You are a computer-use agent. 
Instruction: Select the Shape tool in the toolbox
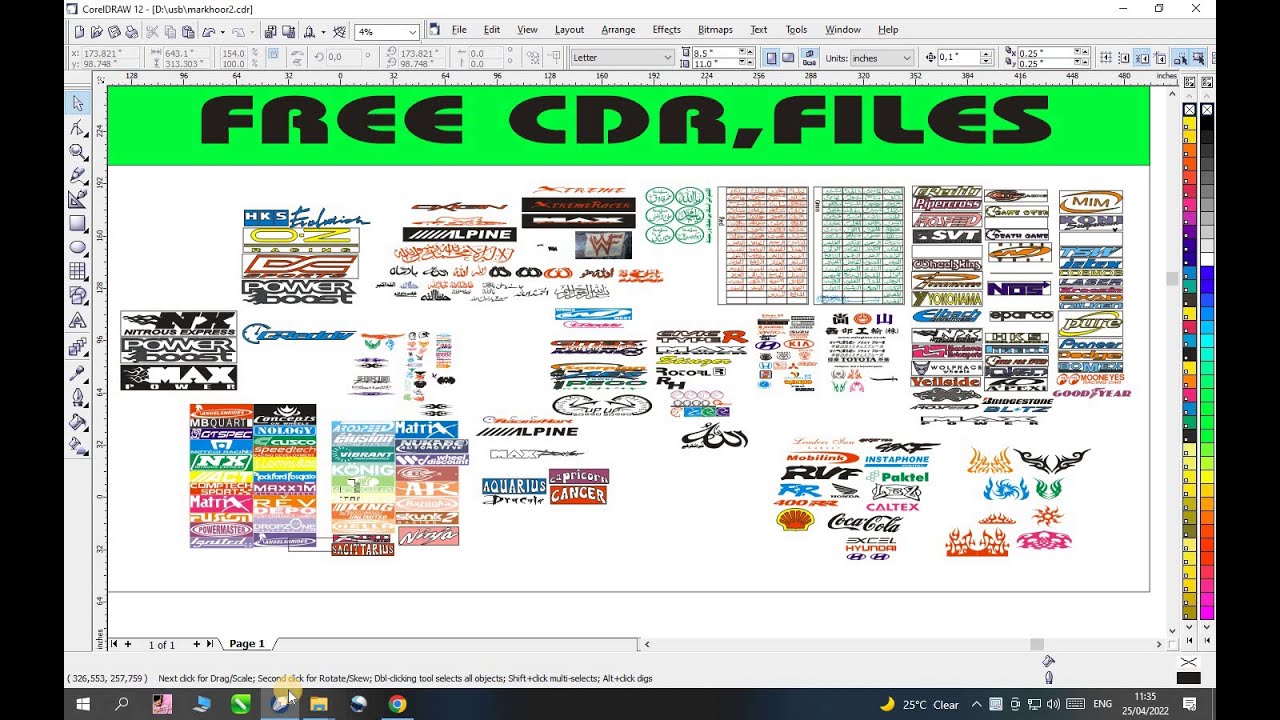click(x=78, y=127)
